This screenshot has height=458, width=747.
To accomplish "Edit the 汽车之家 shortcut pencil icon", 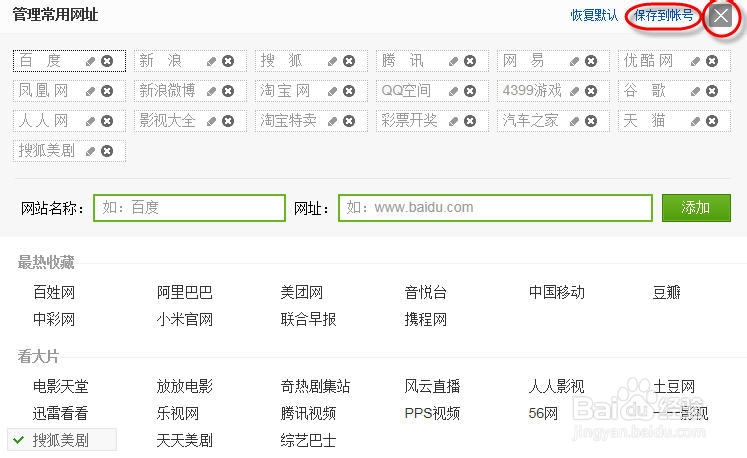I will point(574,121).
